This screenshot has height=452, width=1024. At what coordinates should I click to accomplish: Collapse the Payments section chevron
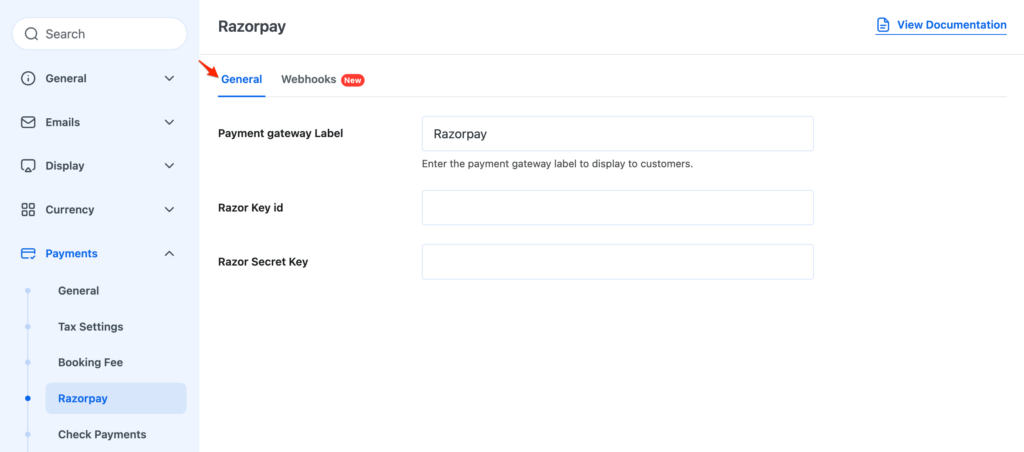[x=169, y=254]
